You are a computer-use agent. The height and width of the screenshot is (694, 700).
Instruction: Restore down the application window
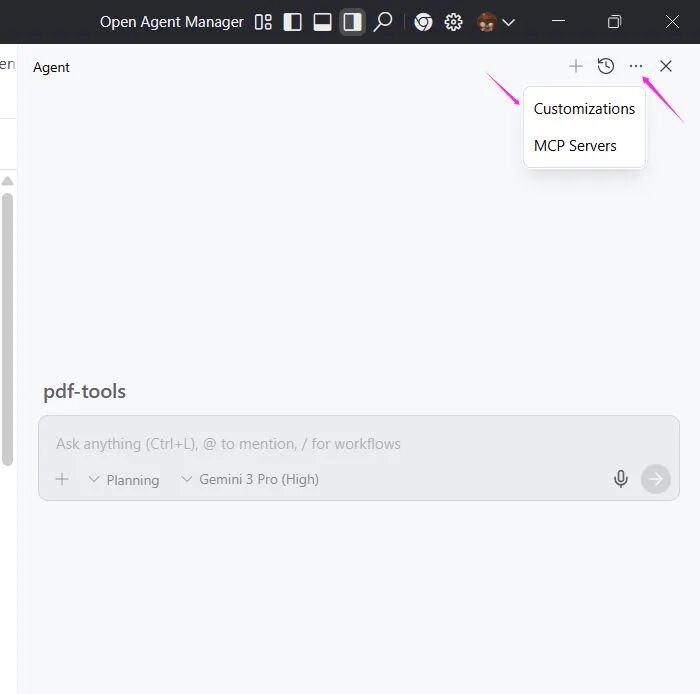614,21
